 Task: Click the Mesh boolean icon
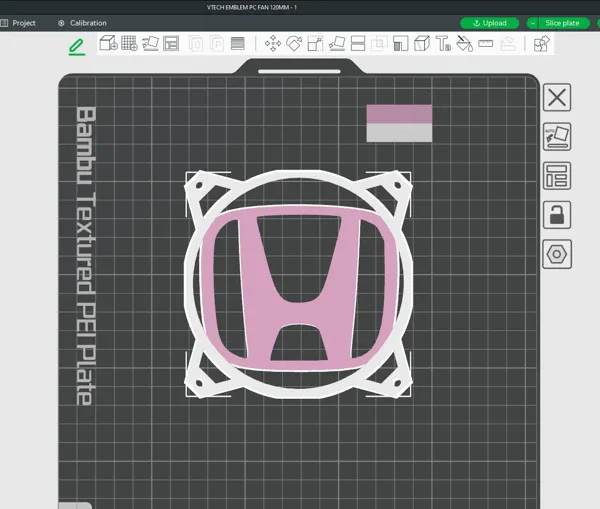pos(379,43)
